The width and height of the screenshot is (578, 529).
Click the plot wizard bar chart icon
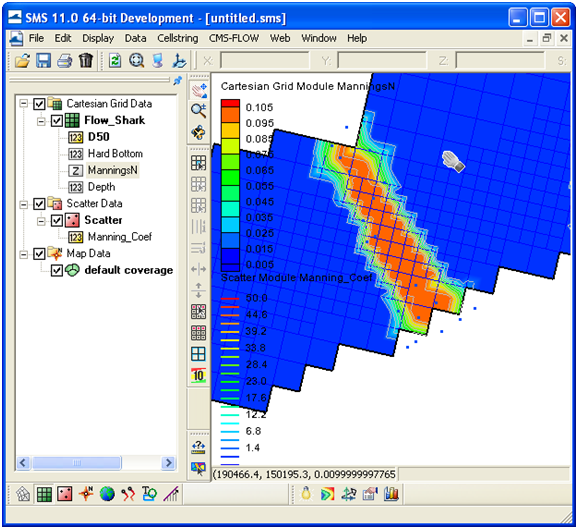coord(391,494)
